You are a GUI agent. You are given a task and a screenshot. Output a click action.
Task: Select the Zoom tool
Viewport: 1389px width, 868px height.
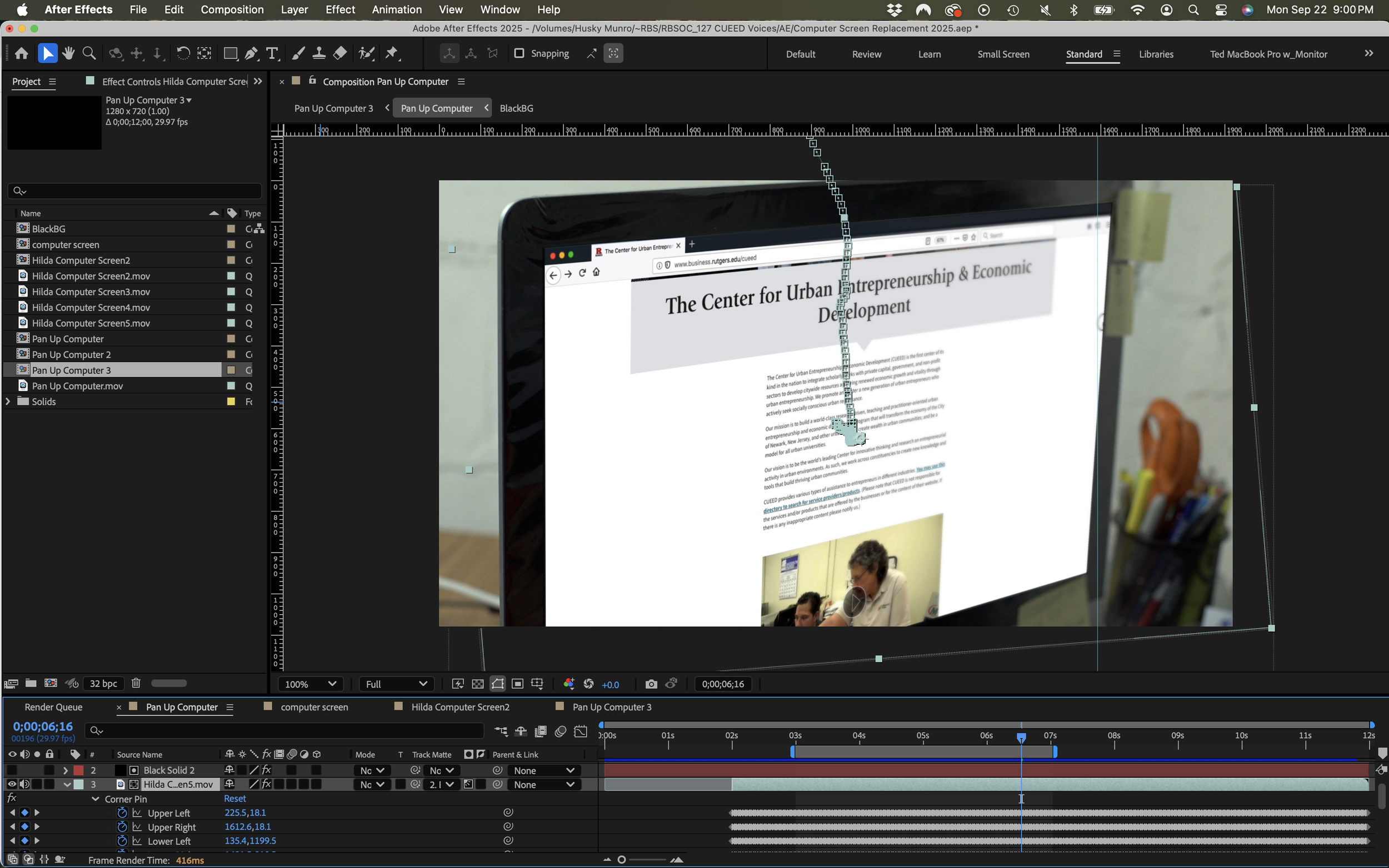coord(89,53)
